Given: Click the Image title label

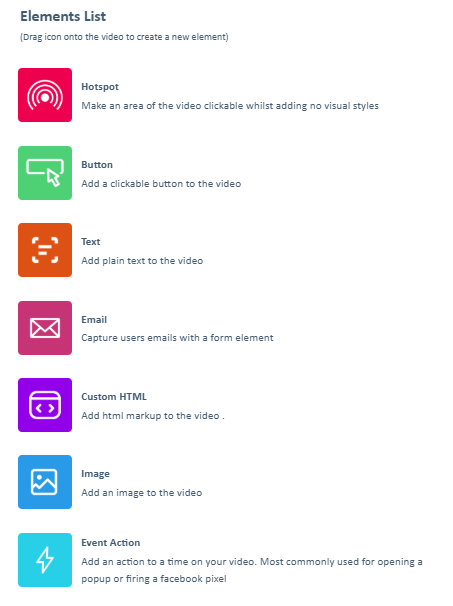Looking at the screenshot, I should tap(95, 474).
